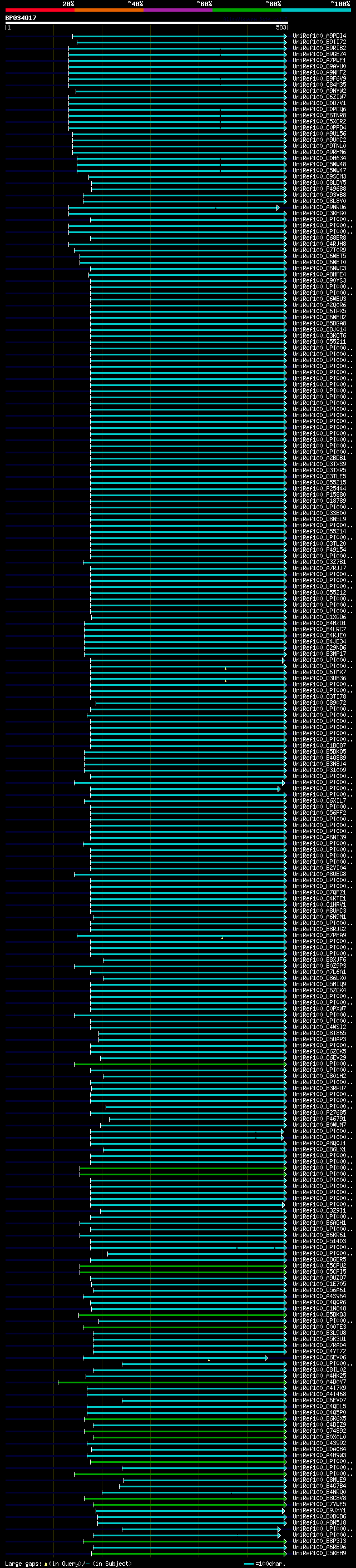Click the label UniRef100_A9NRU6

[x=319, y=207]
